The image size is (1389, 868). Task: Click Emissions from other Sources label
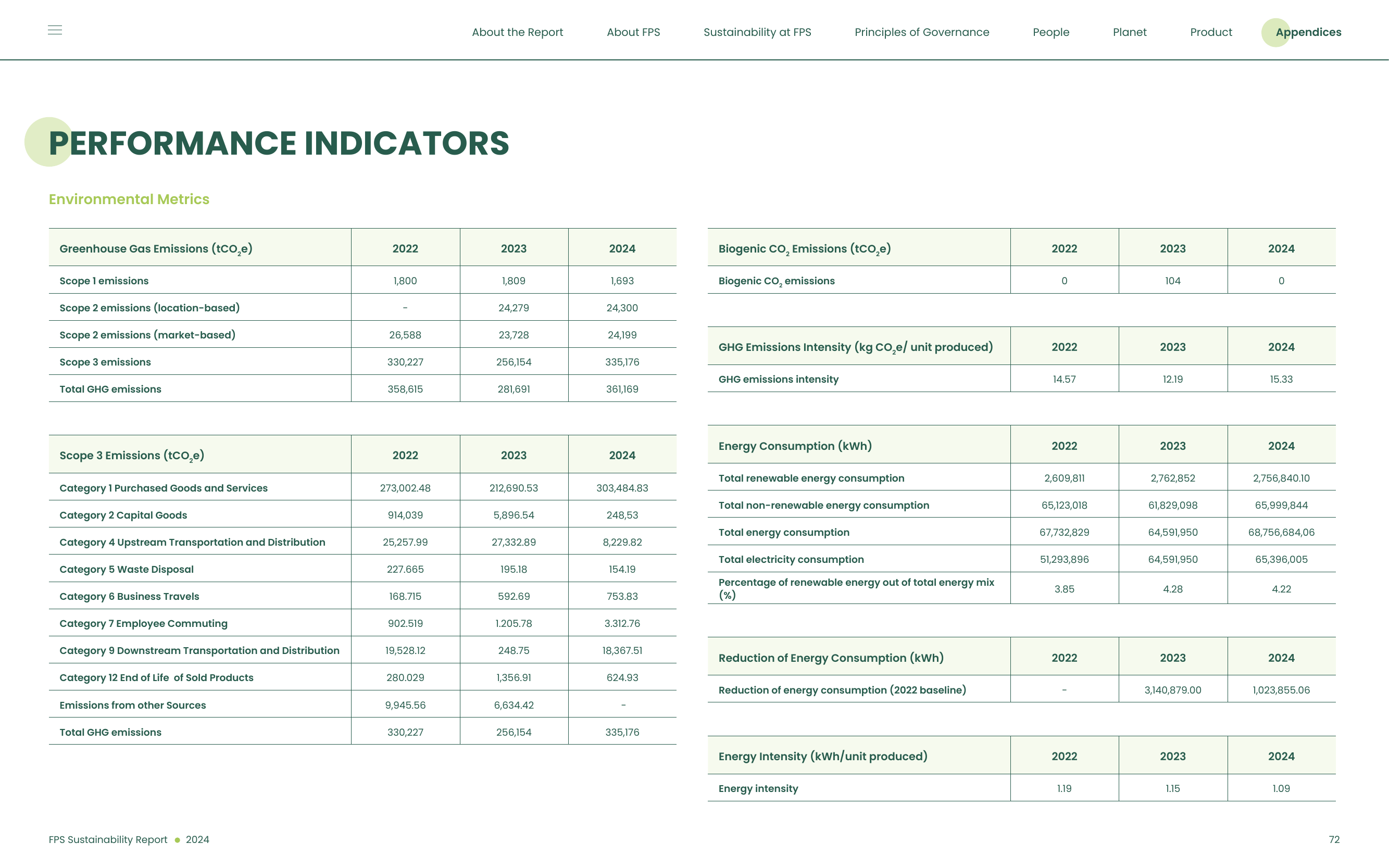[133, 705]
